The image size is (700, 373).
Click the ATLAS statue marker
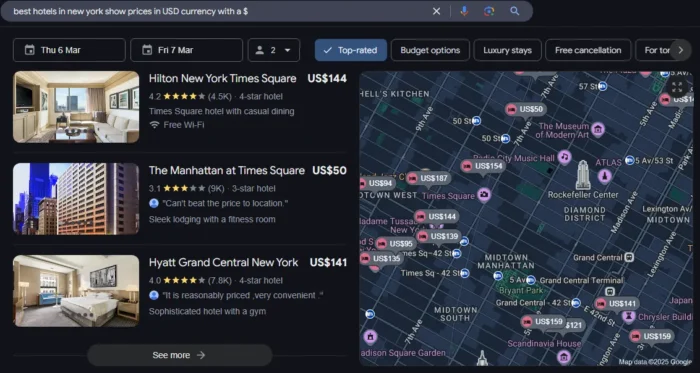pyautogui.click(x=605, y=176)
